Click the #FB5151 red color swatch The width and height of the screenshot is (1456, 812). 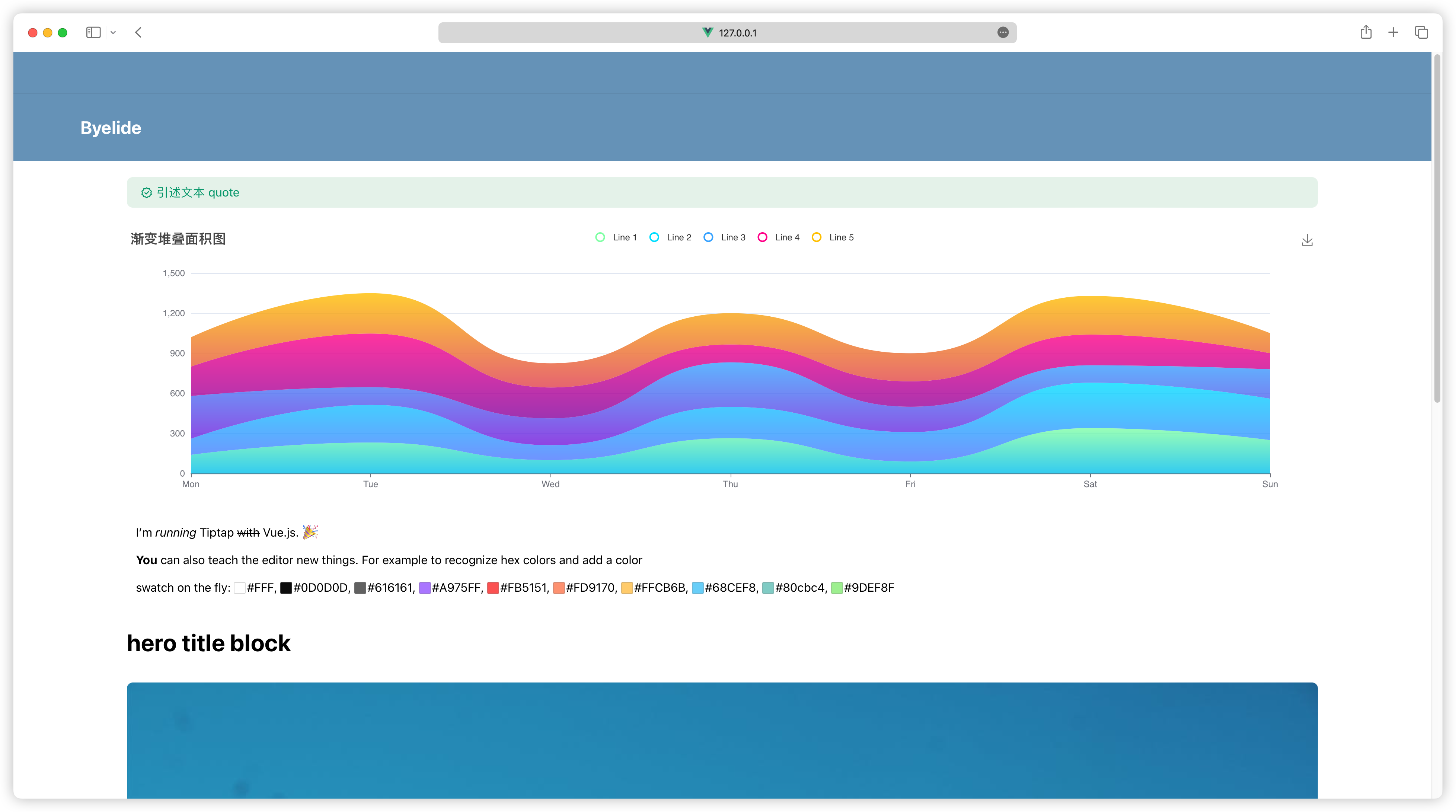pos(493,588)
